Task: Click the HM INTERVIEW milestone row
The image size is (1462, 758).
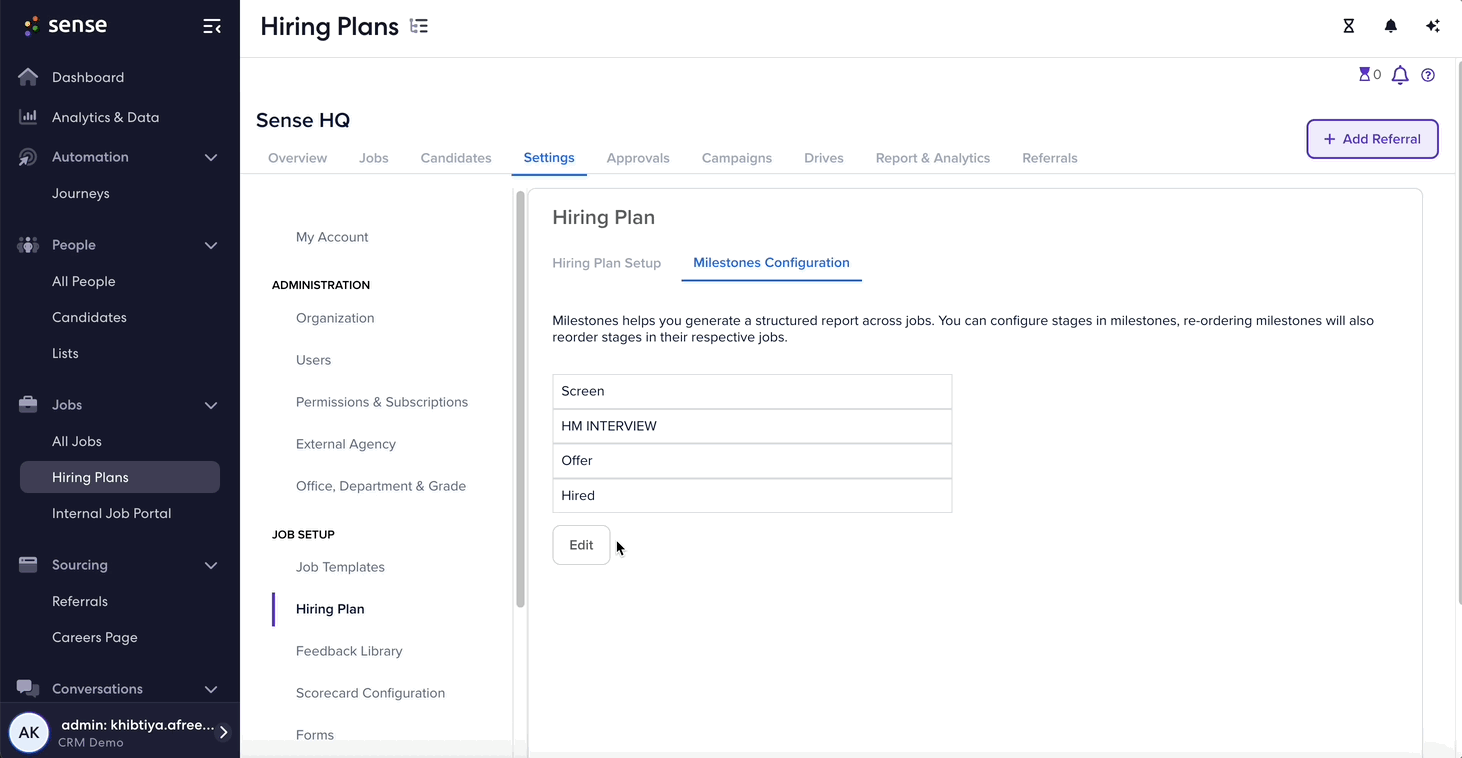Action: (752, 426)
